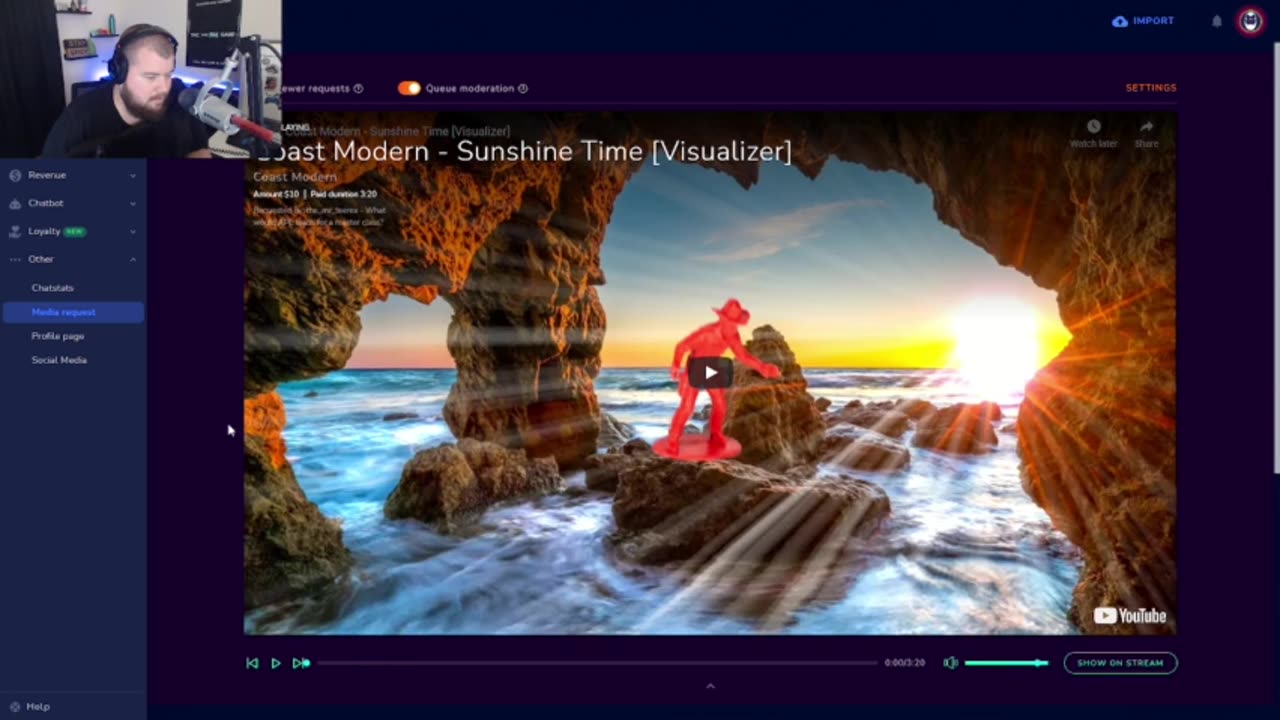1280x720 pixels.
Task: Turn off the Queue moderation switch
Action: pos(409,88)
